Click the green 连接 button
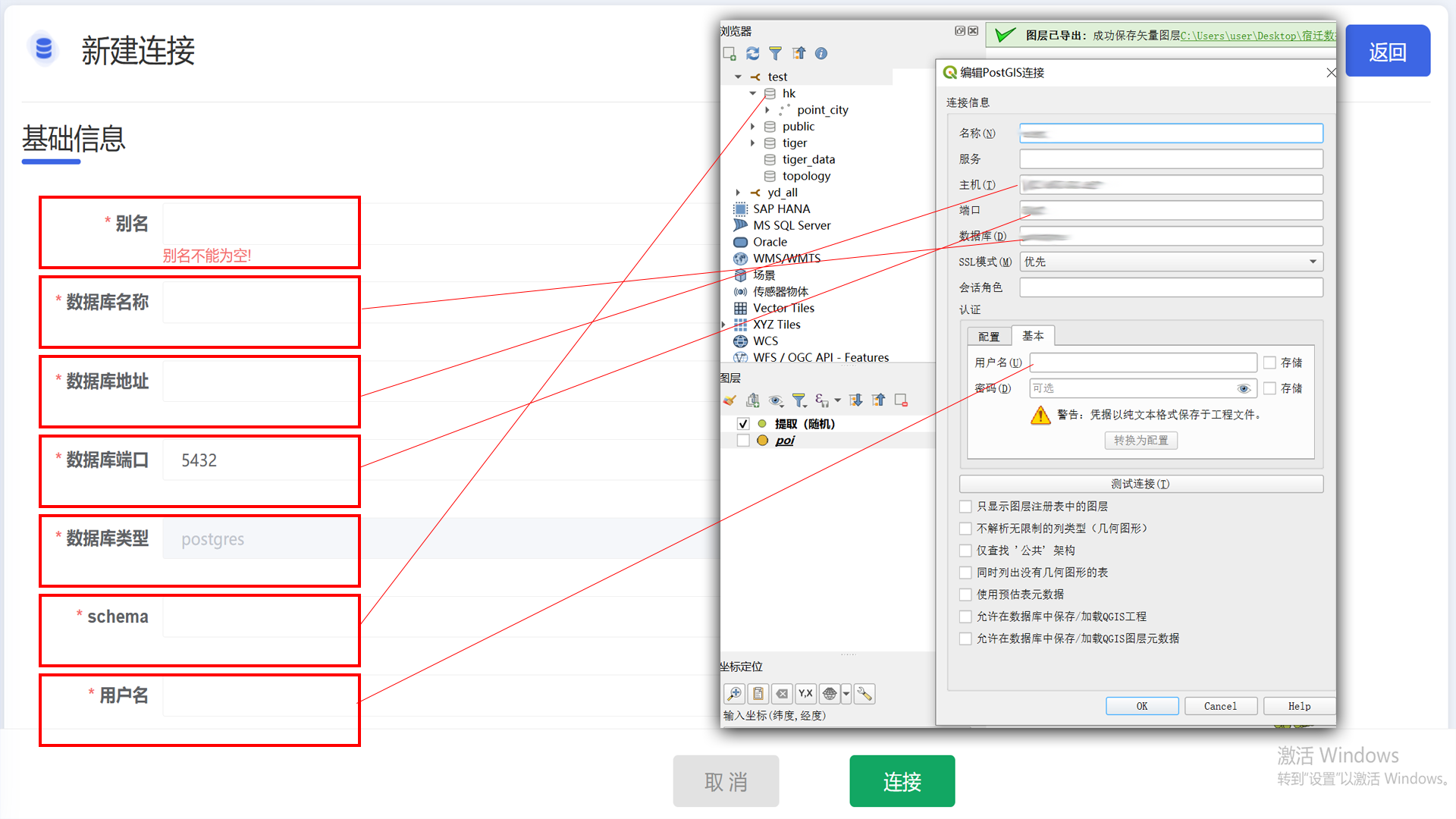Image resolution: width=1456 pixels, height=819 pixels. (x=902, y=781)
